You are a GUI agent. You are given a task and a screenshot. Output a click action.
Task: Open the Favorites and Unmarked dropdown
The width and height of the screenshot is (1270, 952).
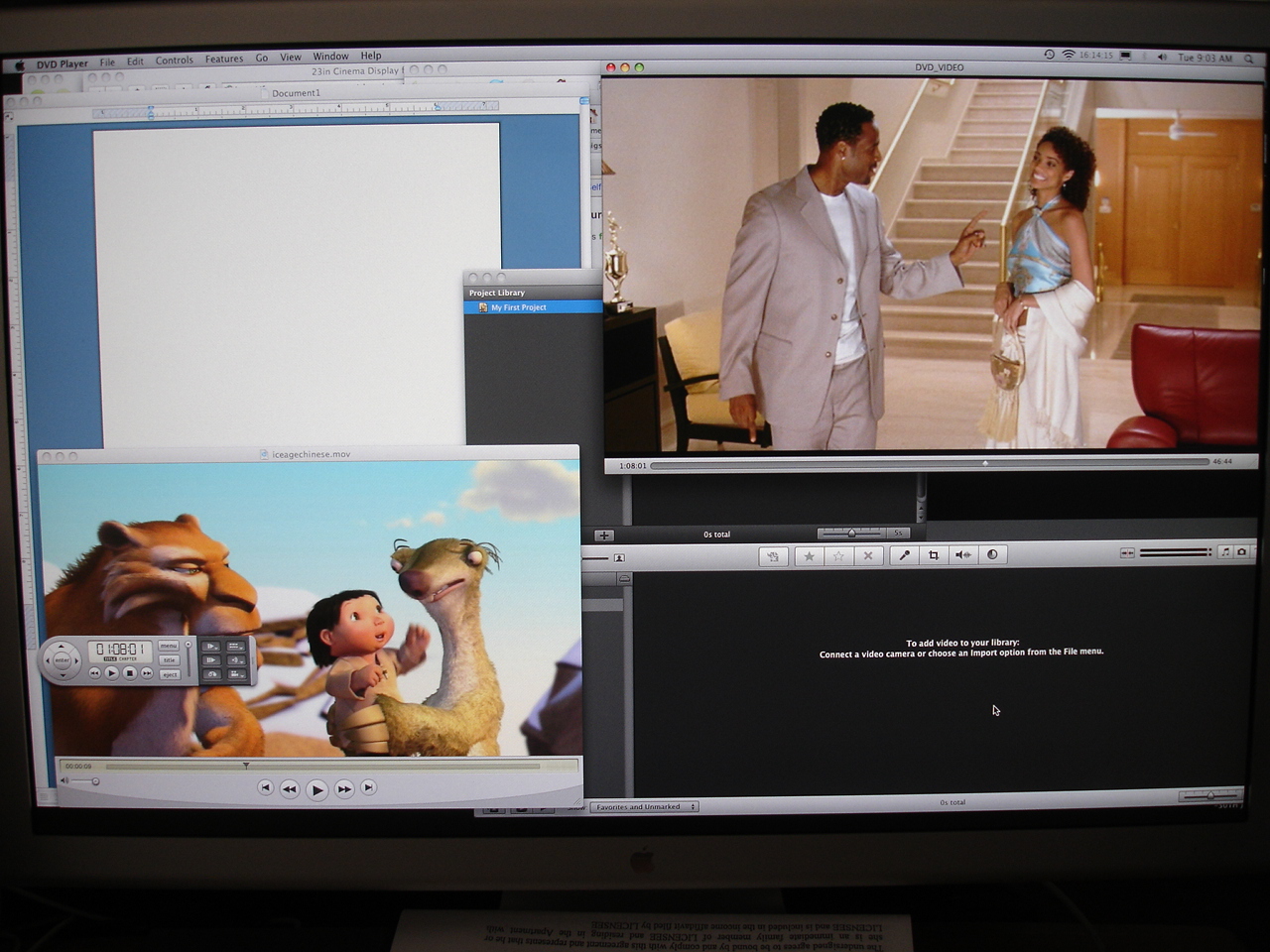645,807
